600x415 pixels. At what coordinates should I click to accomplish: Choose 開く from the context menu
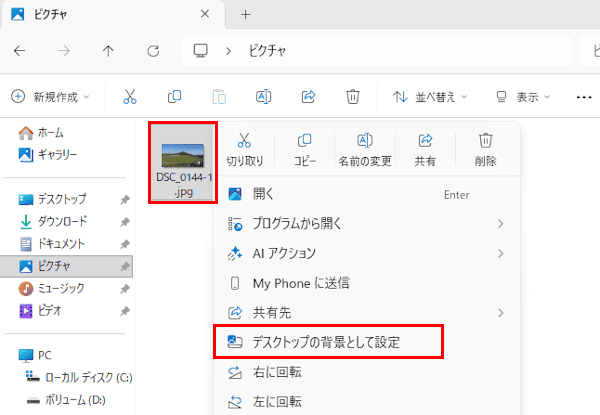[x=367, y=194]
